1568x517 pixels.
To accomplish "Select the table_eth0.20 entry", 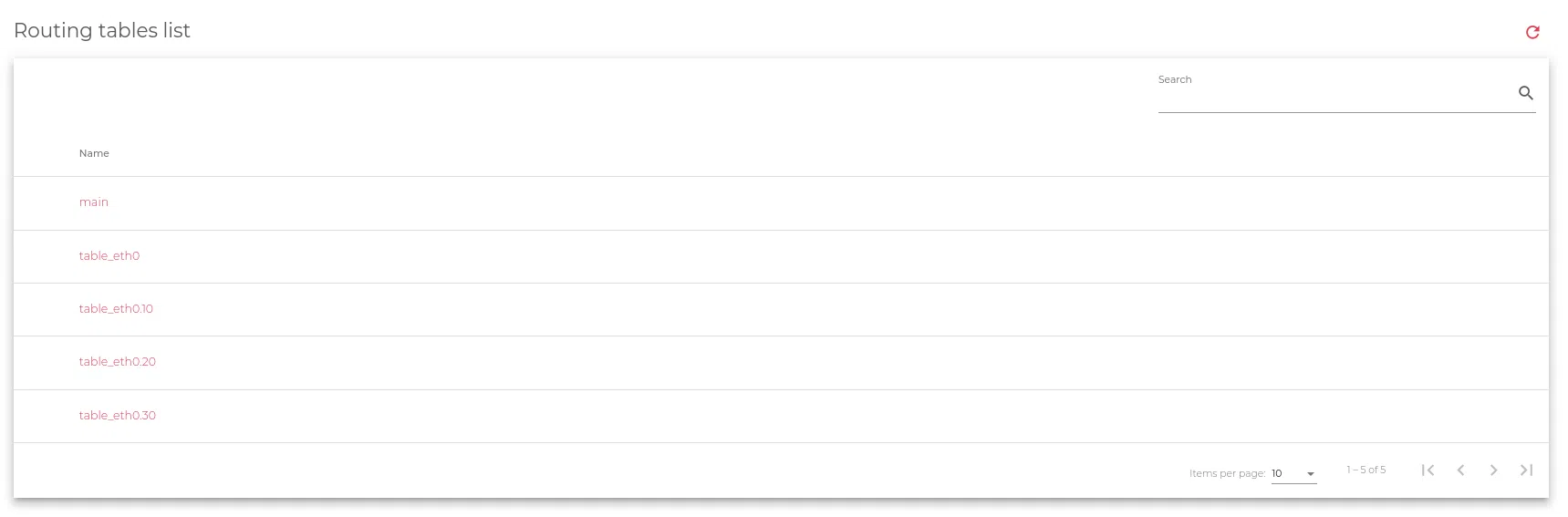I will pyautogui.click(x=117, y=362).
